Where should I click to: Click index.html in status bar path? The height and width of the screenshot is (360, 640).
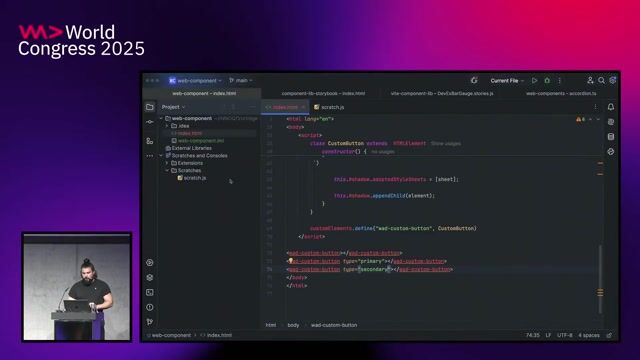(x=219, y=335)
